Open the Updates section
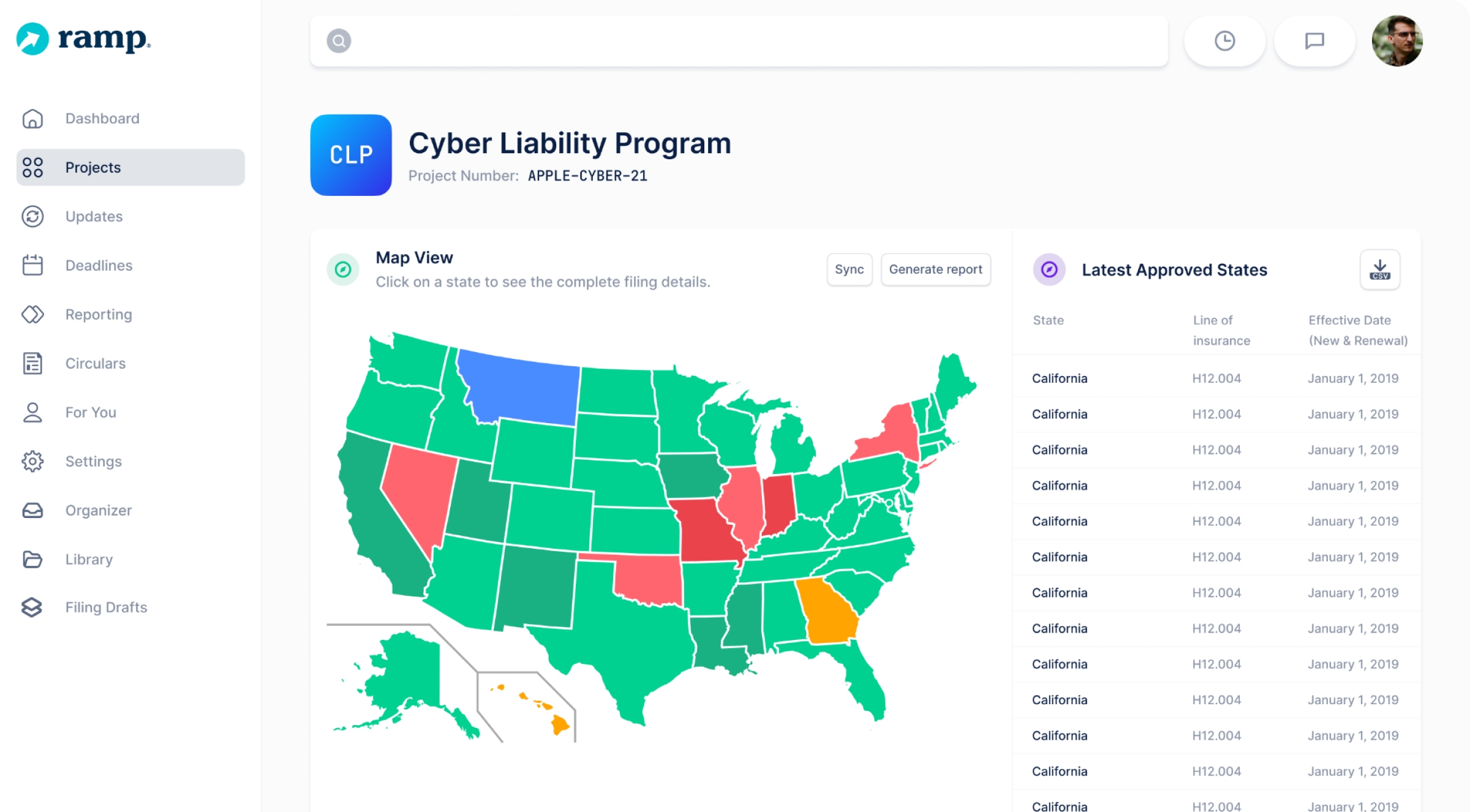 click(x=94, y=216)
